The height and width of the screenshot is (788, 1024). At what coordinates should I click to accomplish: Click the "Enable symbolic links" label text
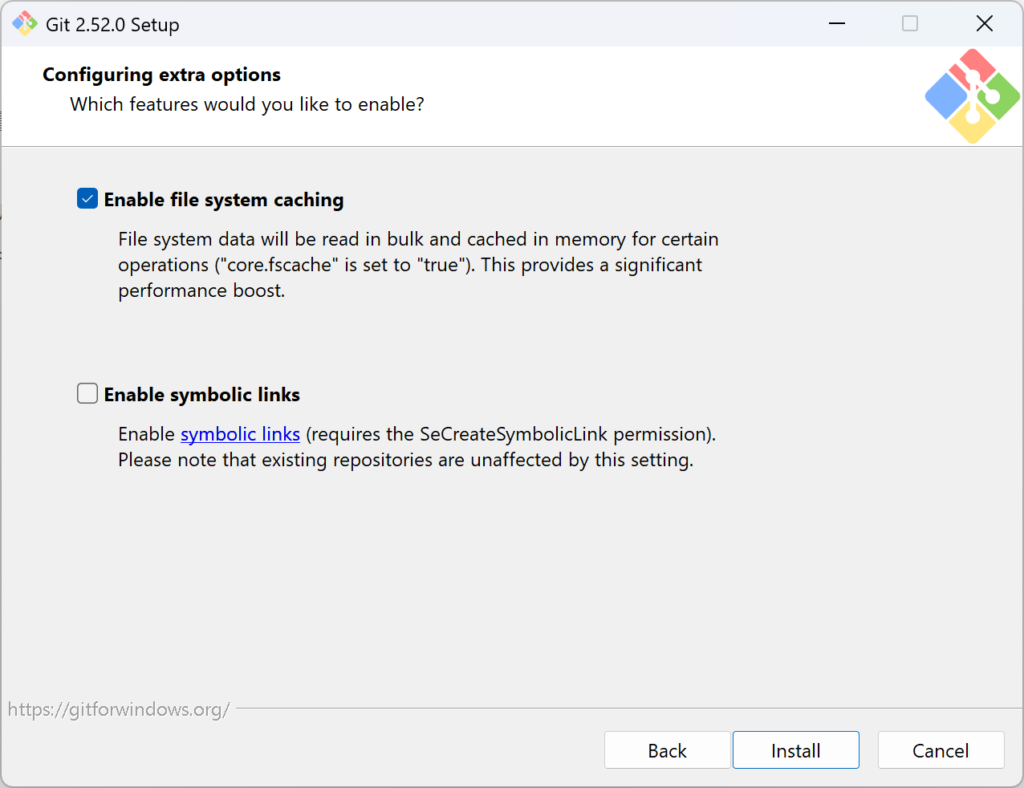point(202,395)
